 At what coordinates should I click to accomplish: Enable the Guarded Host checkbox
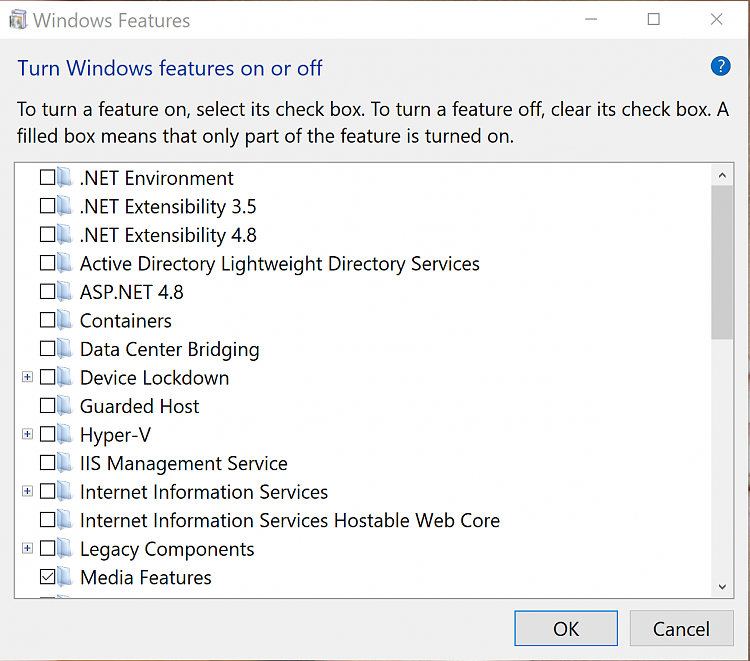click(x=47, y=406)
